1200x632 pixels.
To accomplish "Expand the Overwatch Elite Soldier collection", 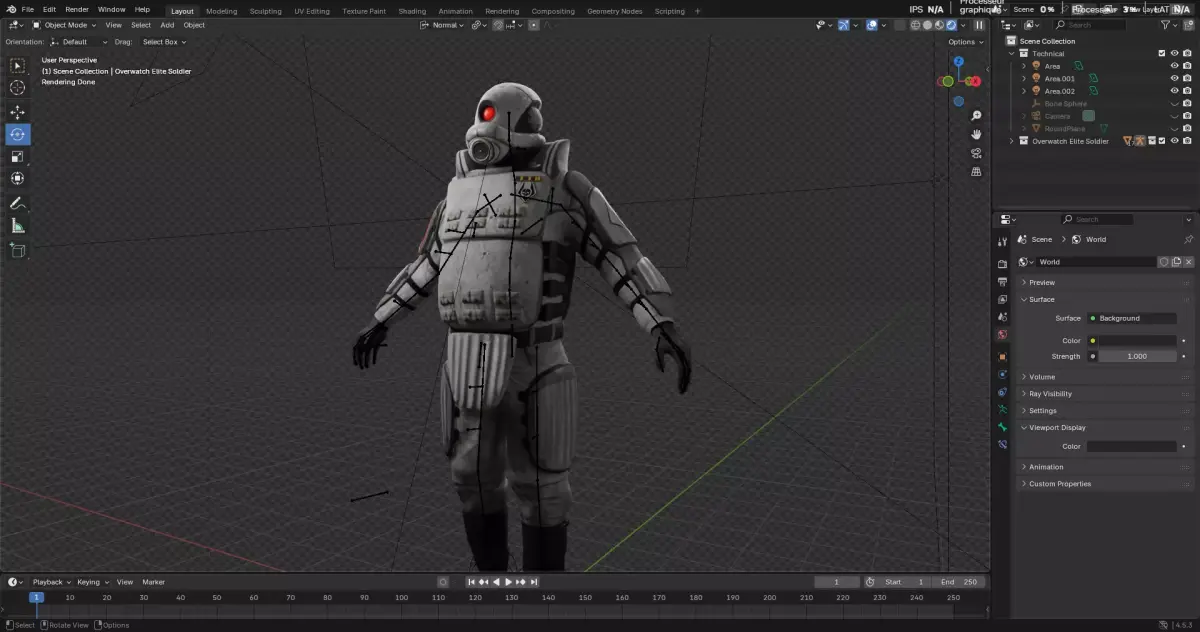I will [1011, 141].
